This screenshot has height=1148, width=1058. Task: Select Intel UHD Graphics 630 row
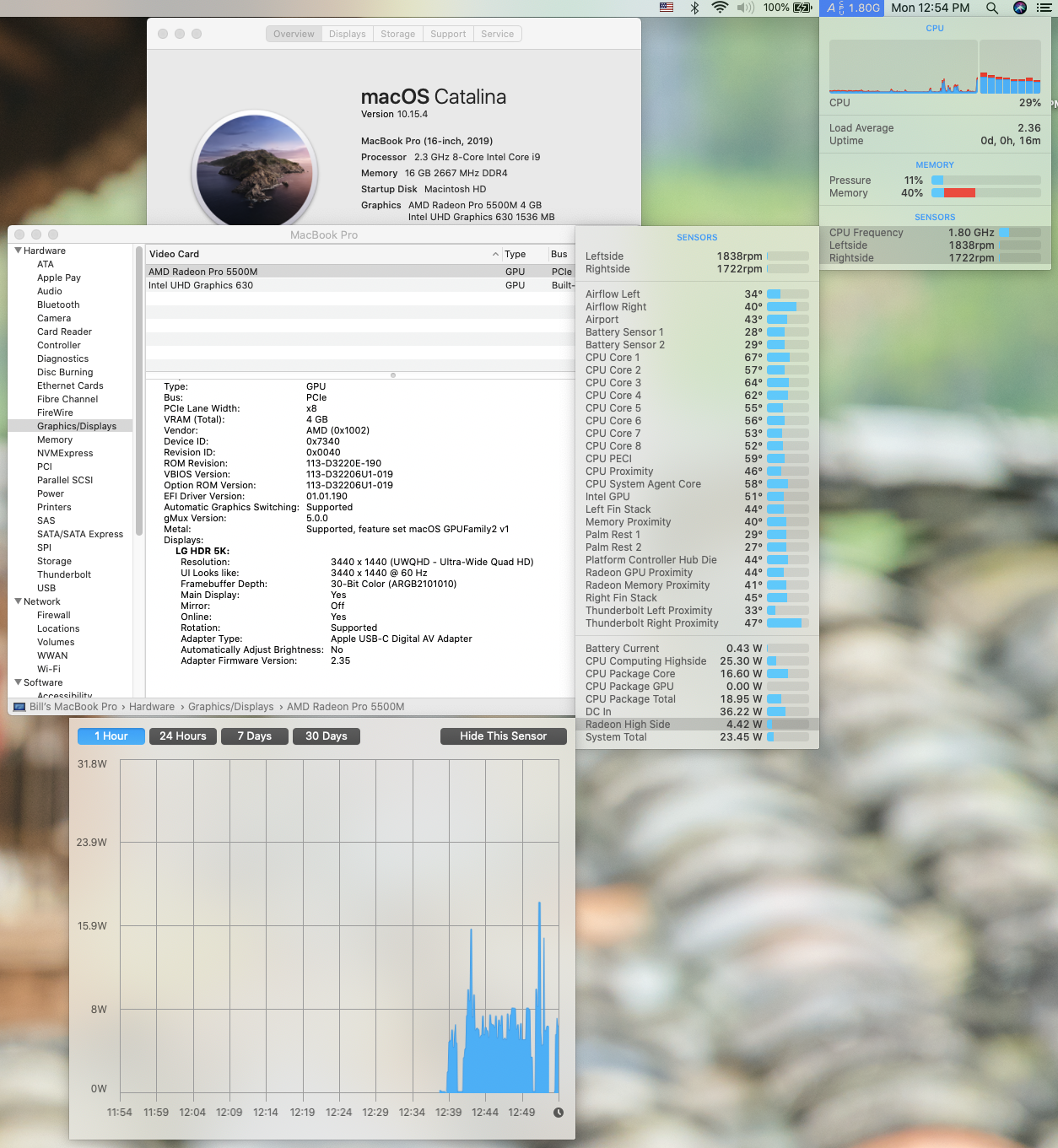tap(360, 285)
